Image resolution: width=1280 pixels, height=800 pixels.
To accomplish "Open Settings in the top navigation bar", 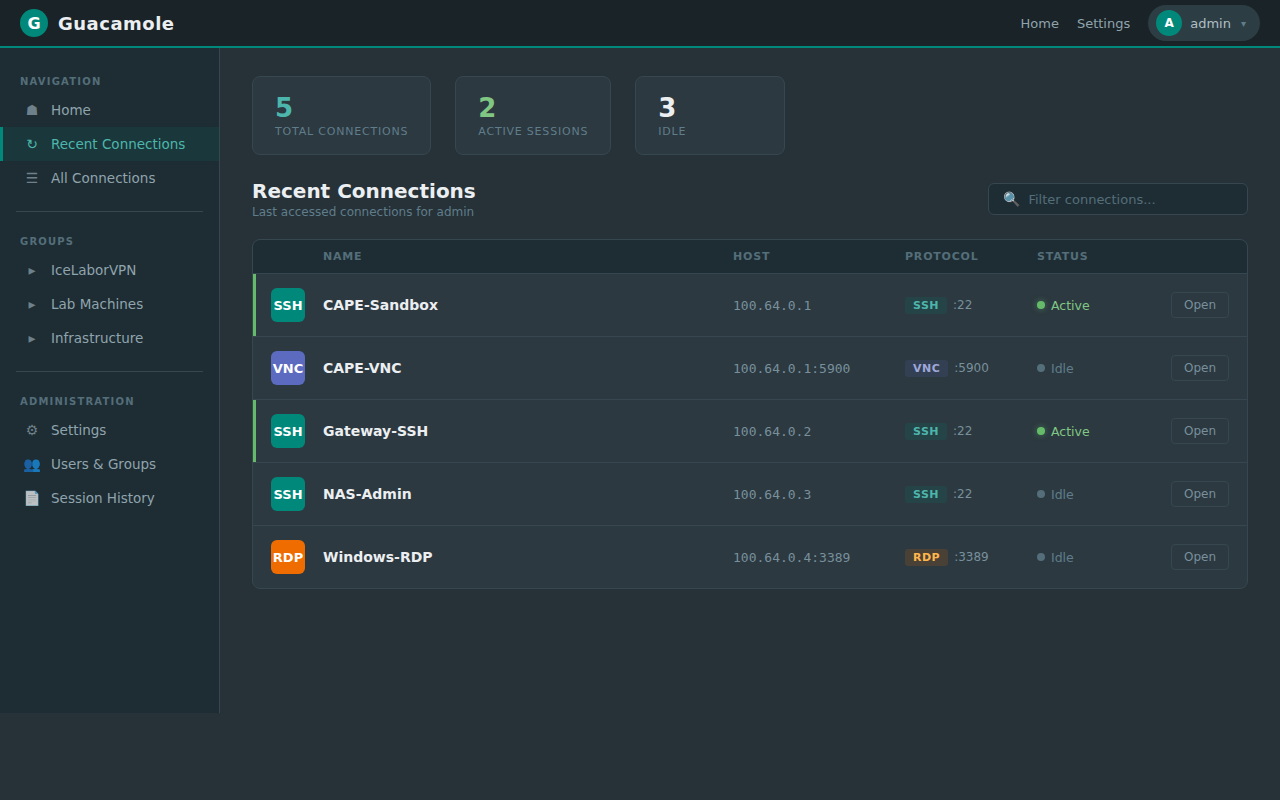I will pos(1103,23).
